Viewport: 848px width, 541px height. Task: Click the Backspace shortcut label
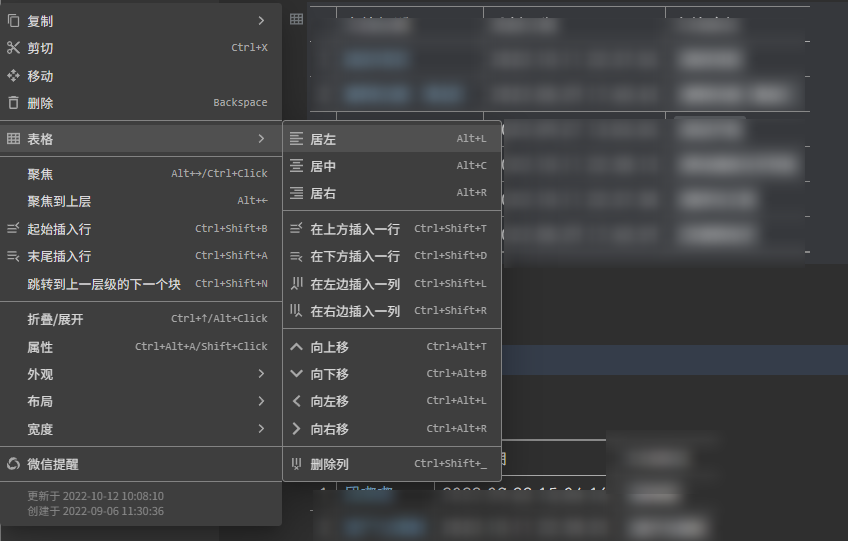(240, 102)
